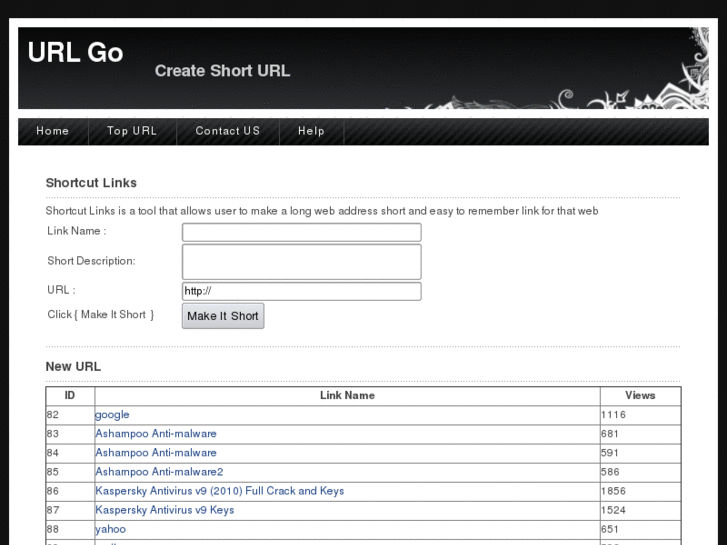Select the views value 1856
Screen dimensions: 727x545
click(x=614, y=491)
